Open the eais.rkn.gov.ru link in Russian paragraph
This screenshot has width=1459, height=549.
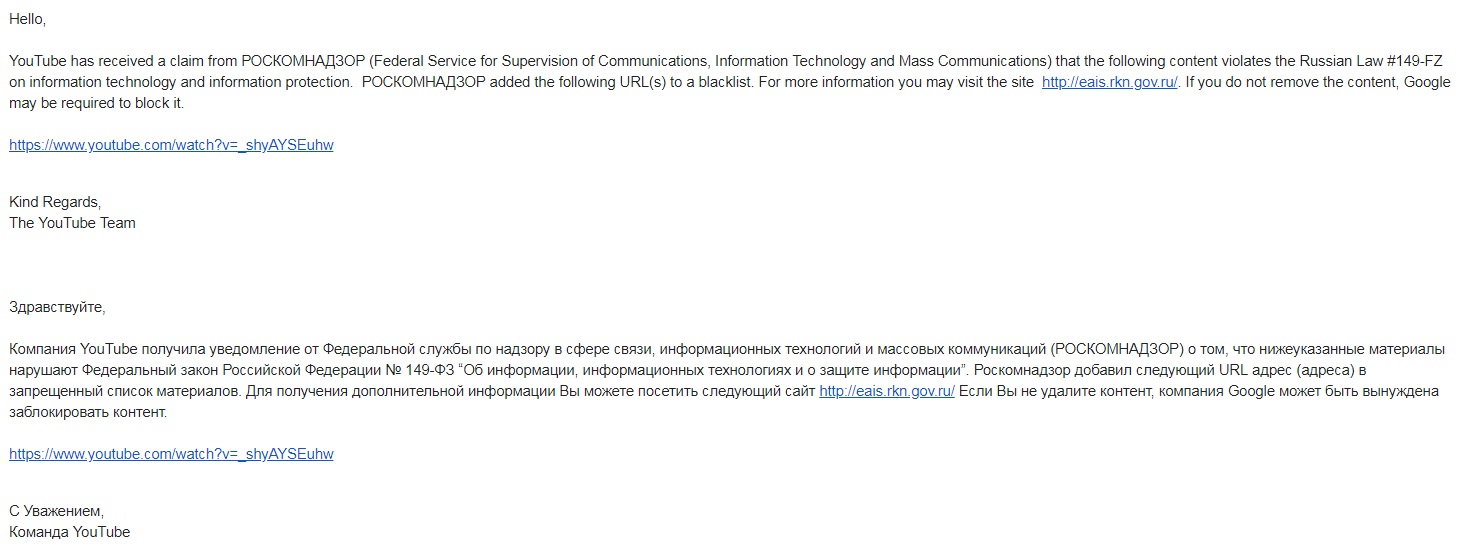tap(887, 391)
